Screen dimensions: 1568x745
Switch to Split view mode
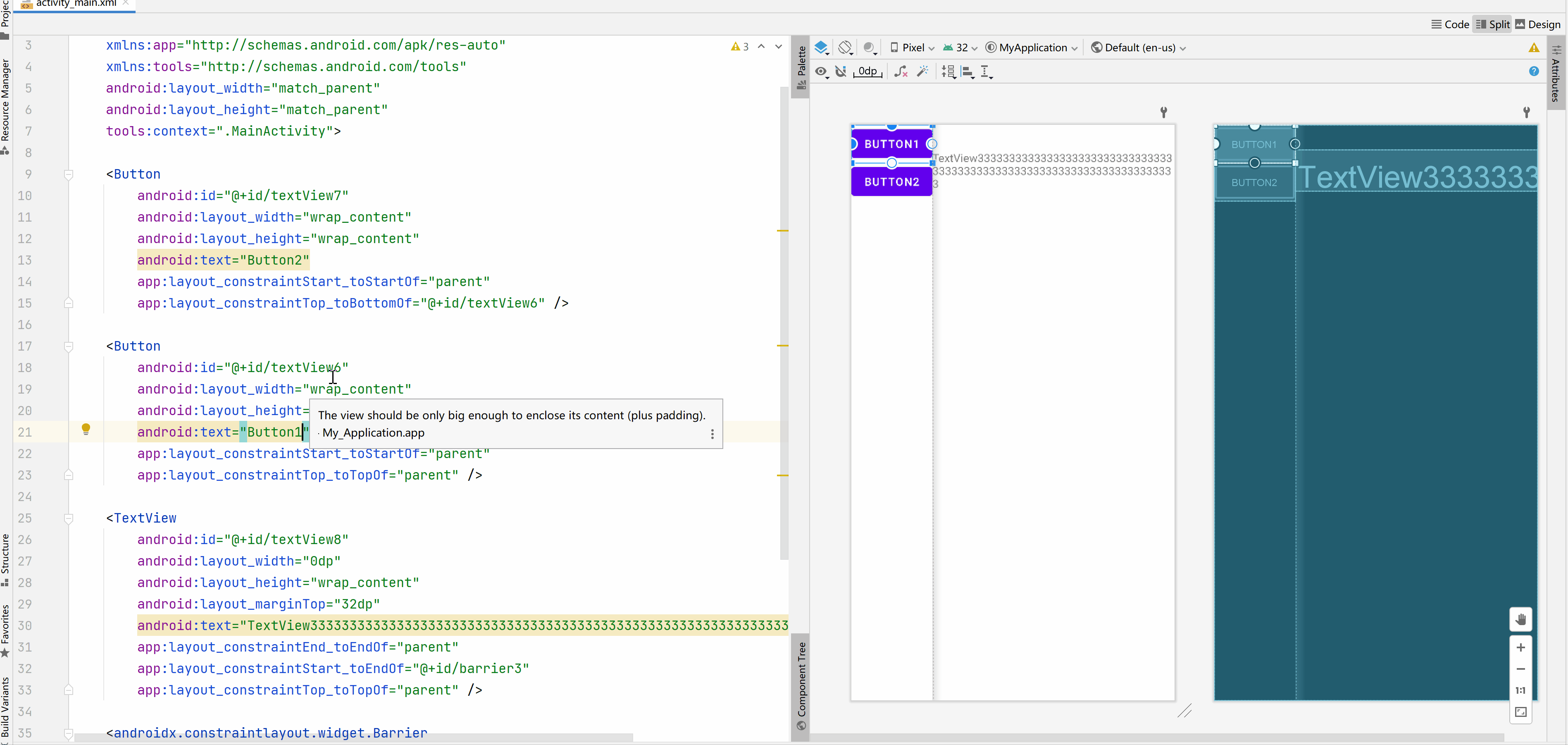(1492, 24)
